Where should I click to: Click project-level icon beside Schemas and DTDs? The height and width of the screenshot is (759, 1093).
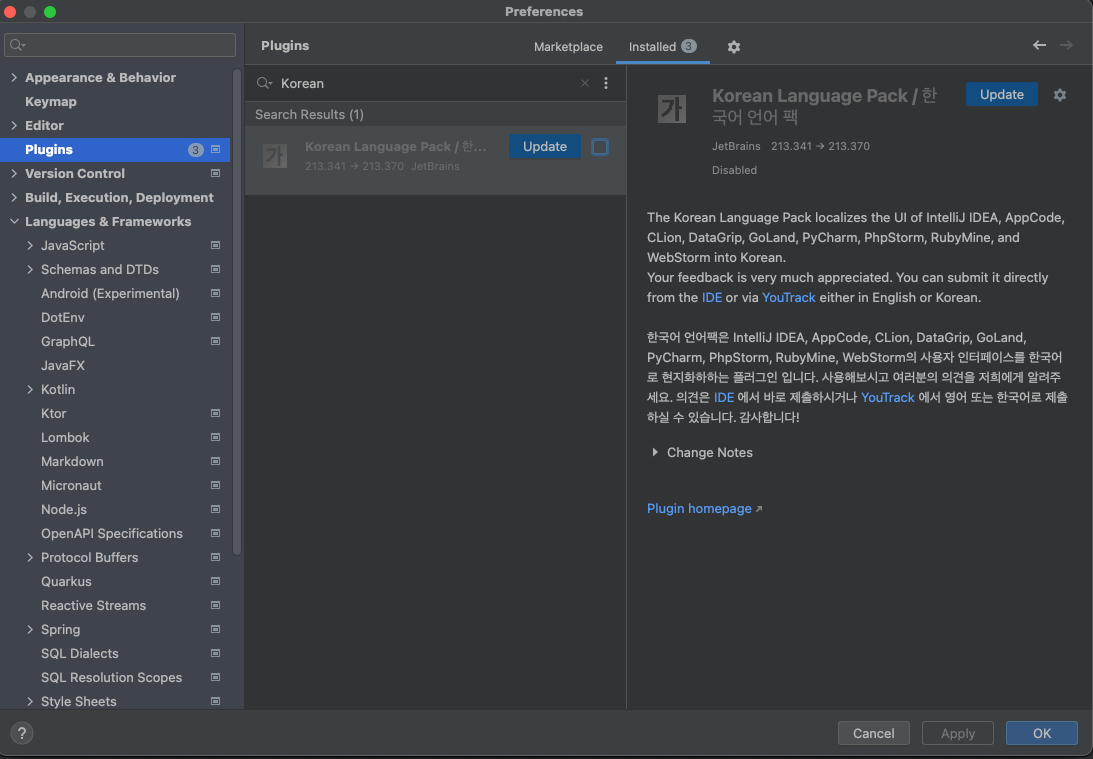pyautogui.click(x=215, y=270)
